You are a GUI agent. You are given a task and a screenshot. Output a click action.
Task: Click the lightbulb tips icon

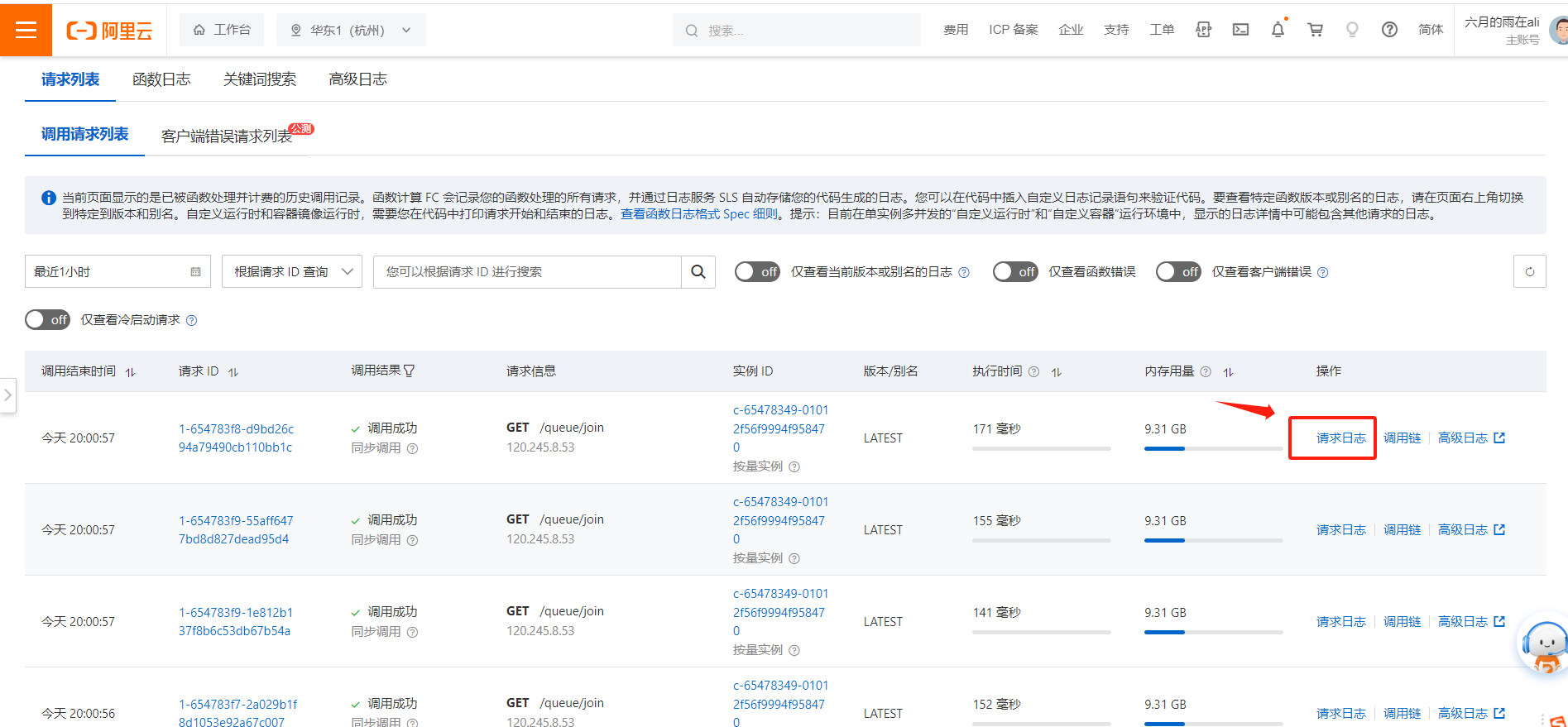pos(1352,30)
